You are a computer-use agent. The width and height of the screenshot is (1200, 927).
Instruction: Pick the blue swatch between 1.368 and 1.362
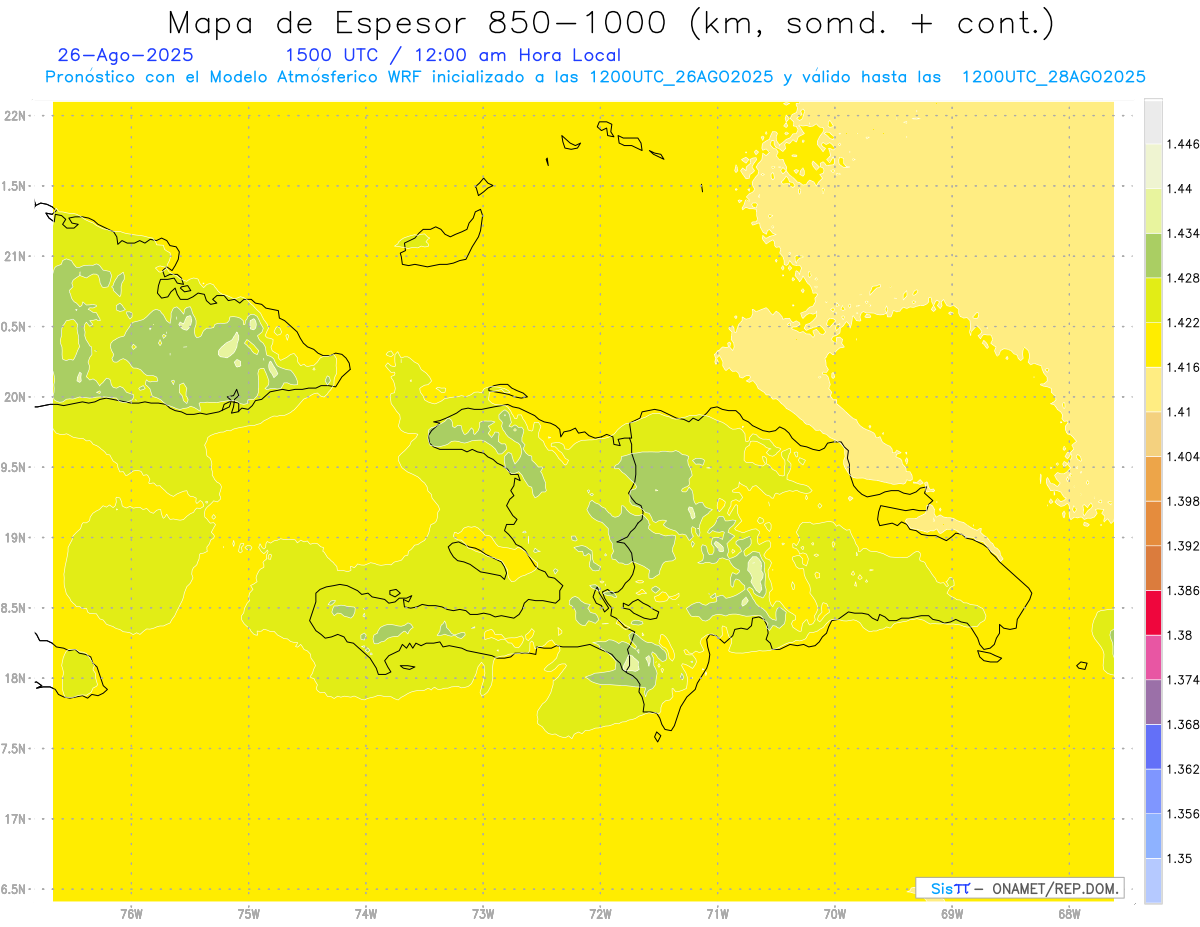(x=1153, y=746)
